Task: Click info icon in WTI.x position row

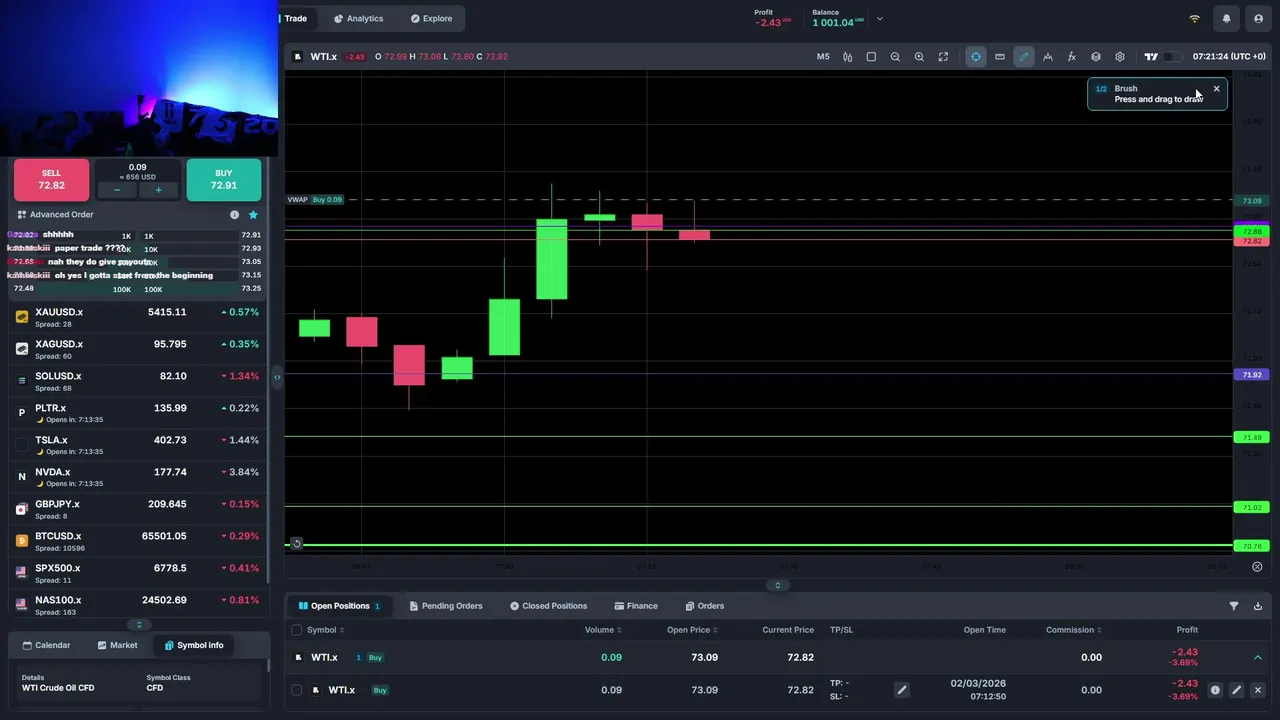Action: click(x=1215, y=690)
